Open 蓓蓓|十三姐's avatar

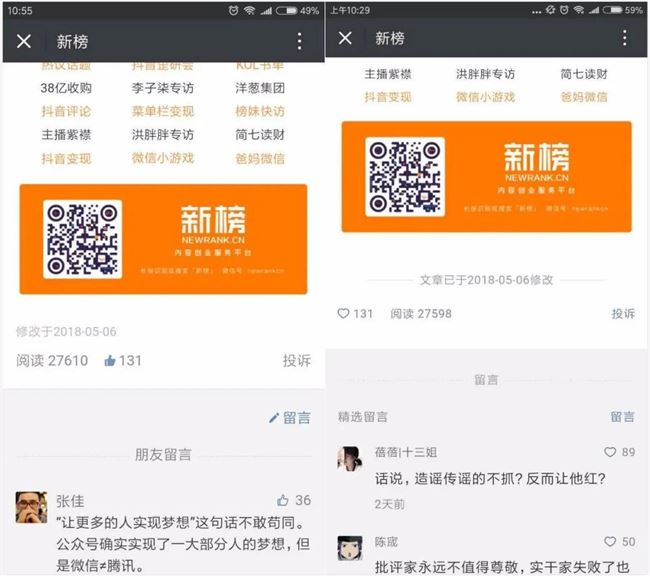click(x=350, y=459)
